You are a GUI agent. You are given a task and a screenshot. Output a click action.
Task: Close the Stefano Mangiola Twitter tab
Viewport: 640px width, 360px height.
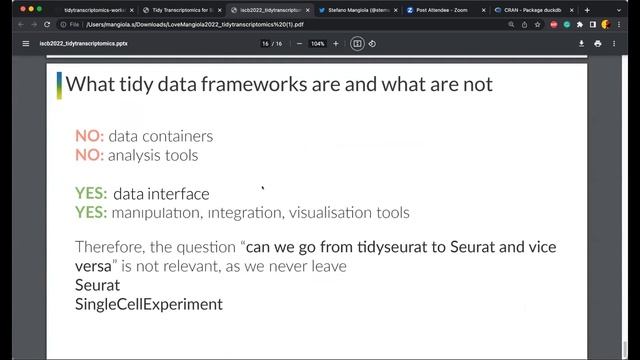pyautogui.click(x=396, y=10)
